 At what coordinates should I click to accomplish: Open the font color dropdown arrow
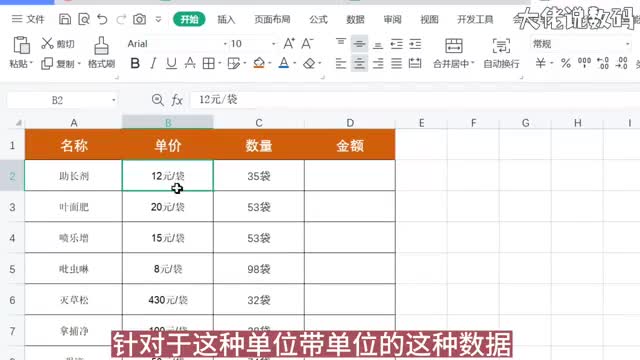coord(295,63)
